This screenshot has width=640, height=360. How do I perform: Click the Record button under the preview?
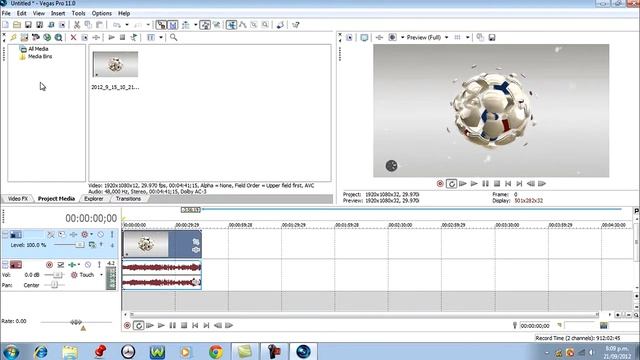click(440, 184)
